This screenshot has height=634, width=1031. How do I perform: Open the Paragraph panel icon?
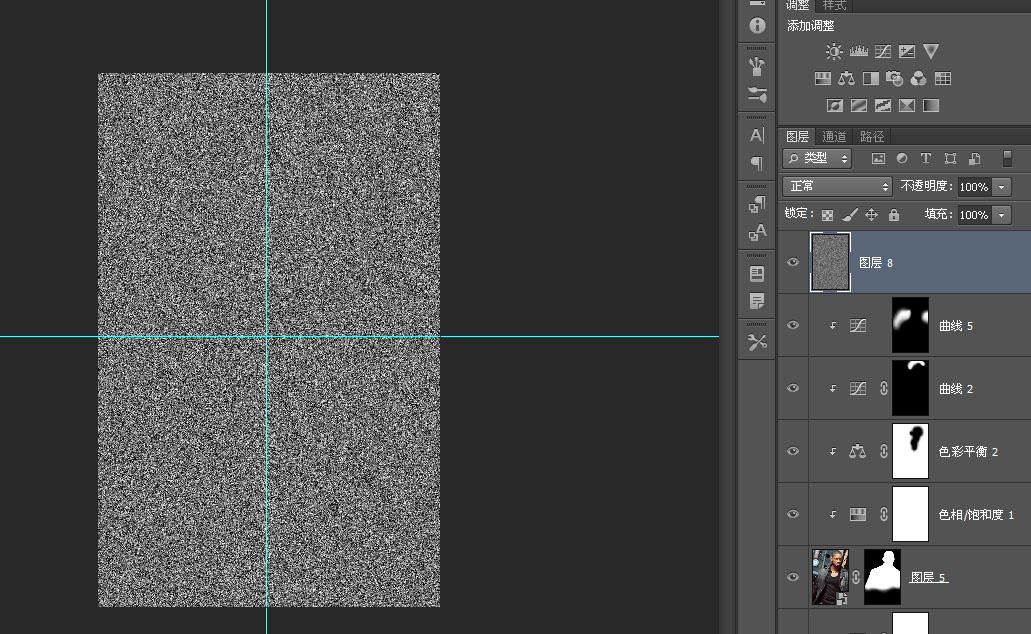tap(757, 162)
